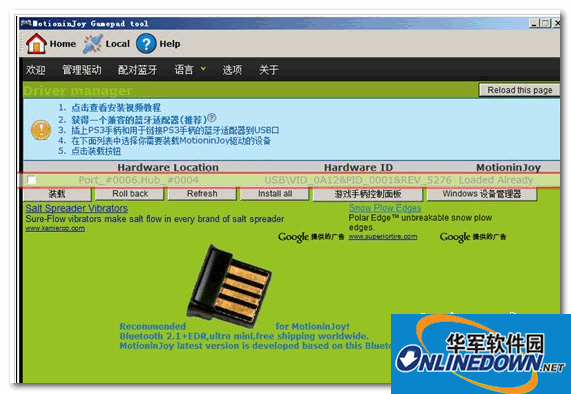The image size is (571, 394).
Task: Click the Install all button
Action: pyautogui.click(x=275, y=194)
